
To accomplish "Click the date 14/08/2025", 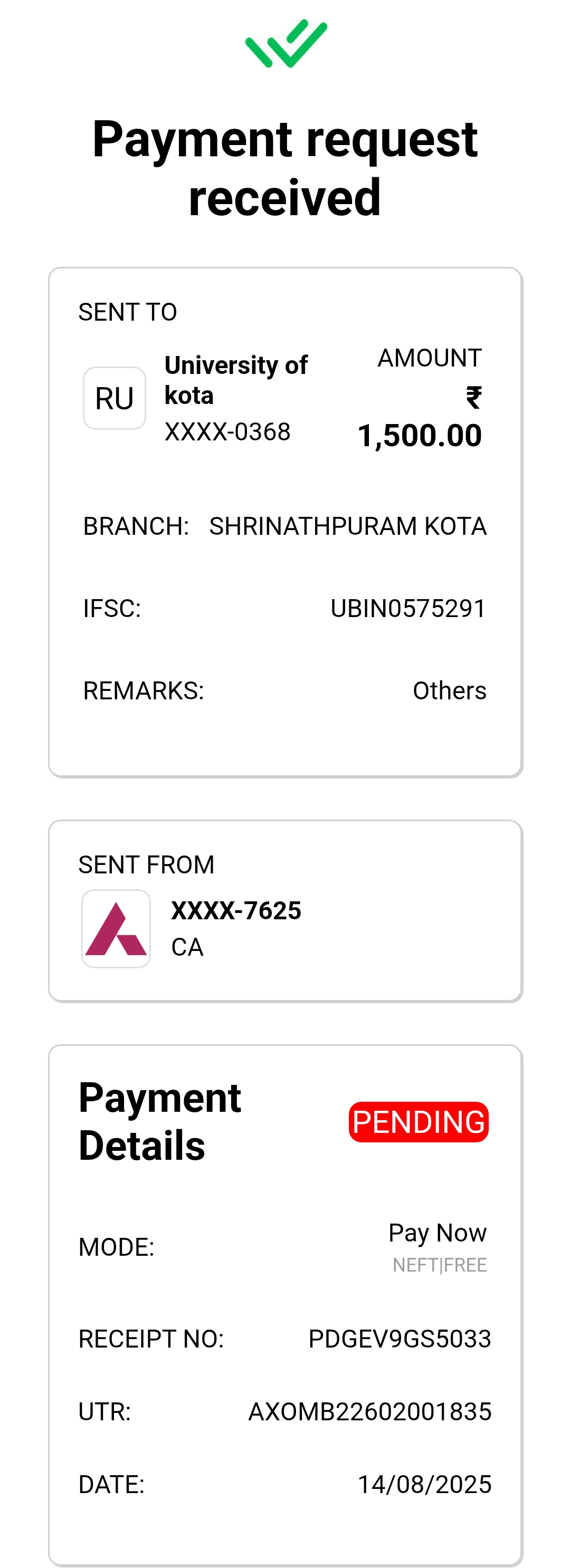I will [x=424, y=1485].
